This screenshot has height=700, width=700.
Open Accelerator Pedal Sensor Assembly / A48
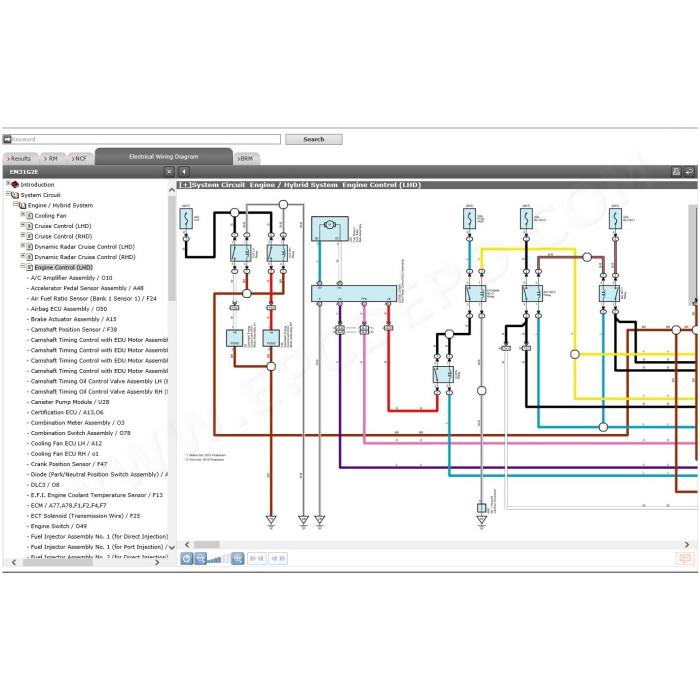click(x=87, y=288)
